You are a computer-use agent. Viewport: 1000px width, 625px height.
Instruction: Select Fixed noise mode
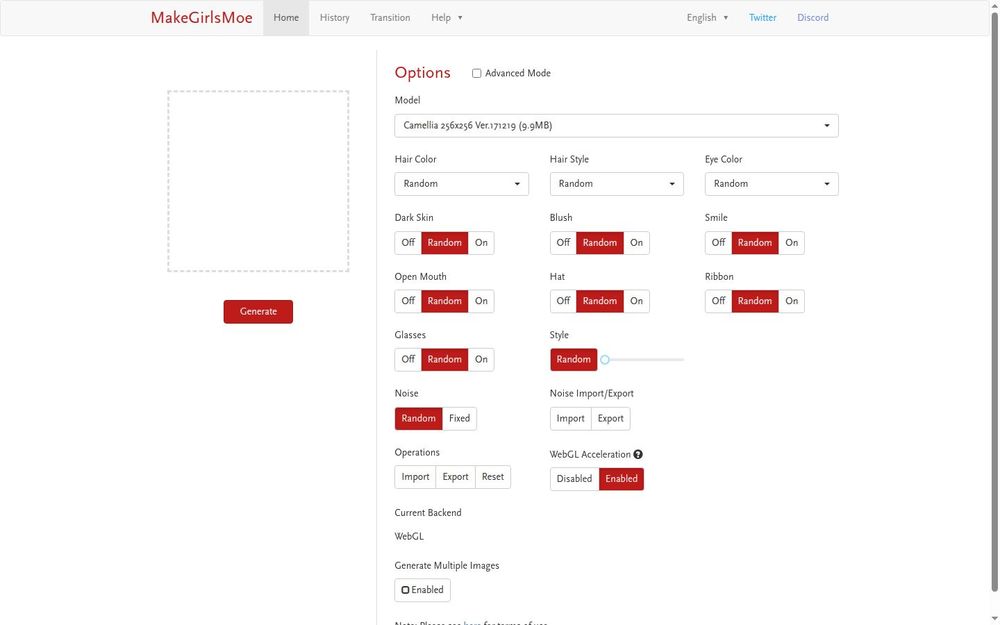tap(459, 418)
